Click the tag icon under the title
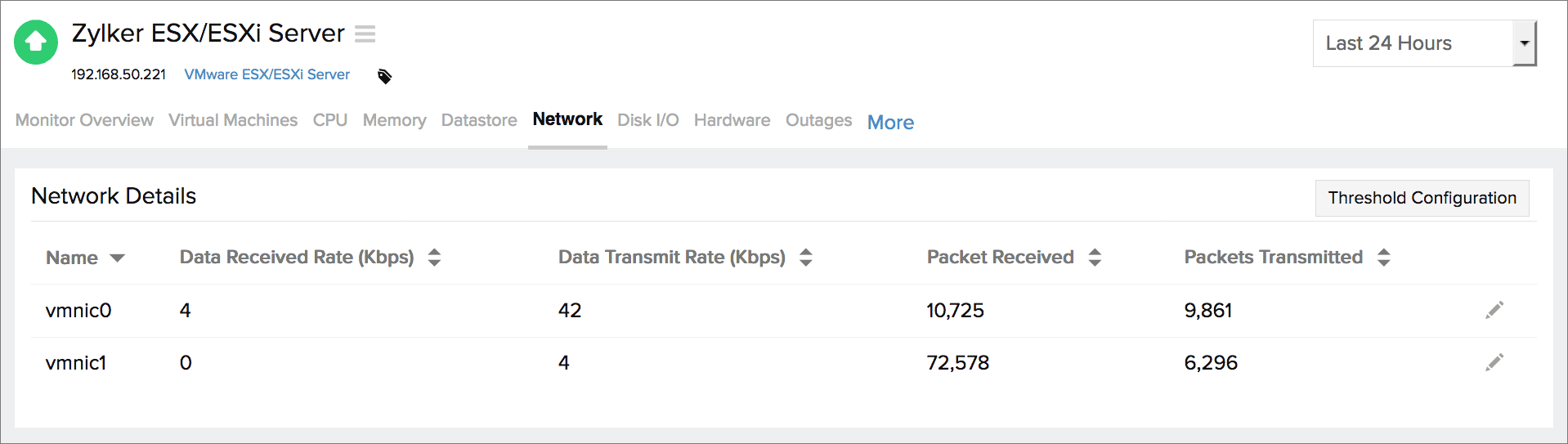1568x444 pixels. (384, 76)
